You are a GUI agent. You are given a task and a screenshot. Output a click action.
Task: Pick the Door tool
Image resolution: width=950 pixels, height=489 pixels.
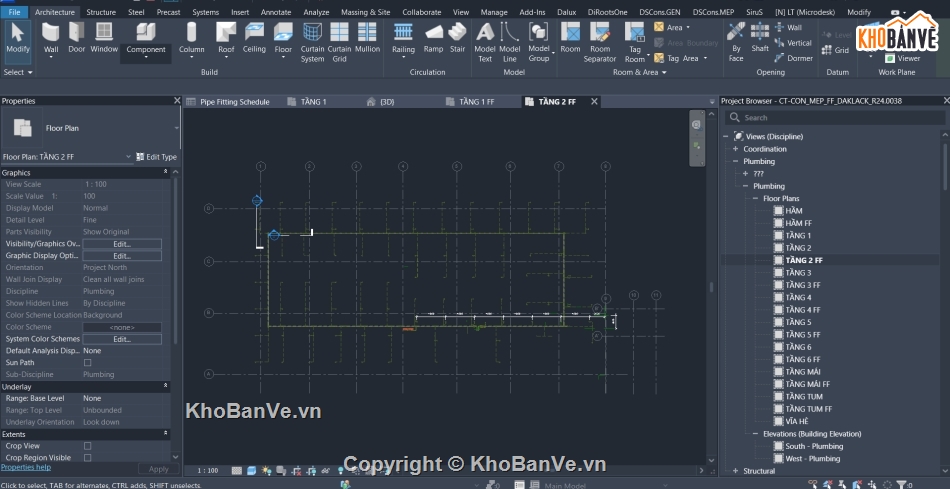tap(76, 38)
